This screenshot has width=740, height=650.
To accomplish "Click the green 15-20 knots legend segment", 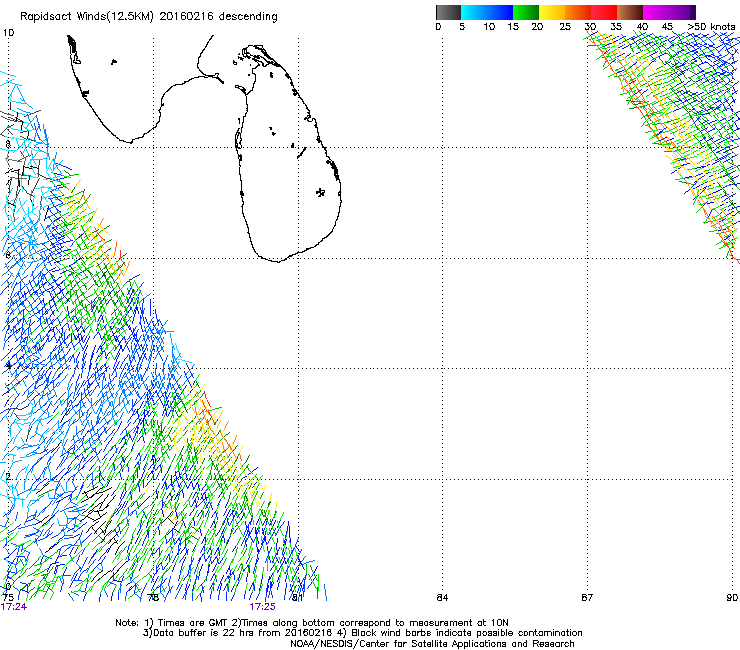I will click(526, 12).
